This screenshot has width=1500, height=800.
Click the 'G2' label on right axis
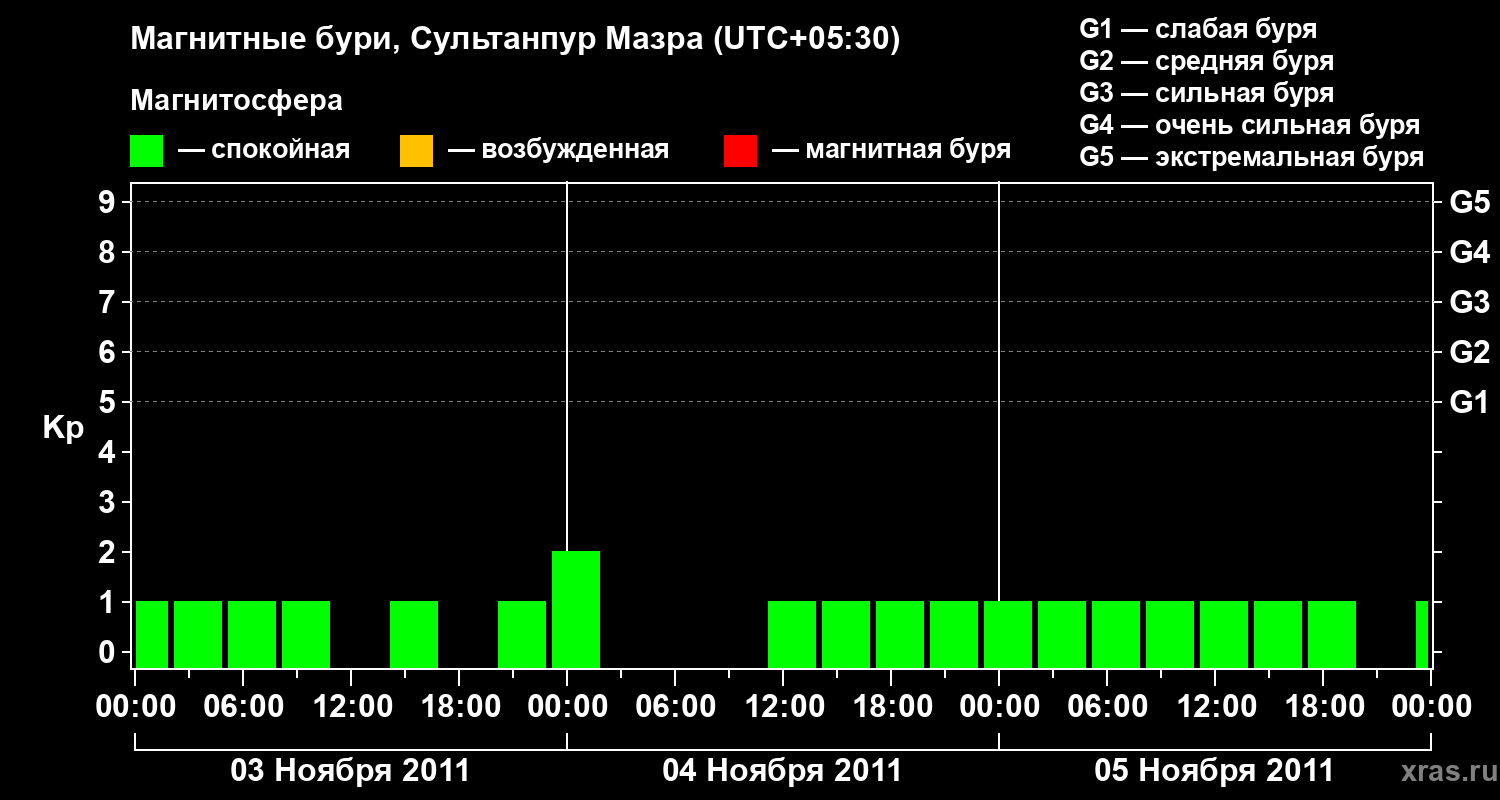tap(1470, 353)
